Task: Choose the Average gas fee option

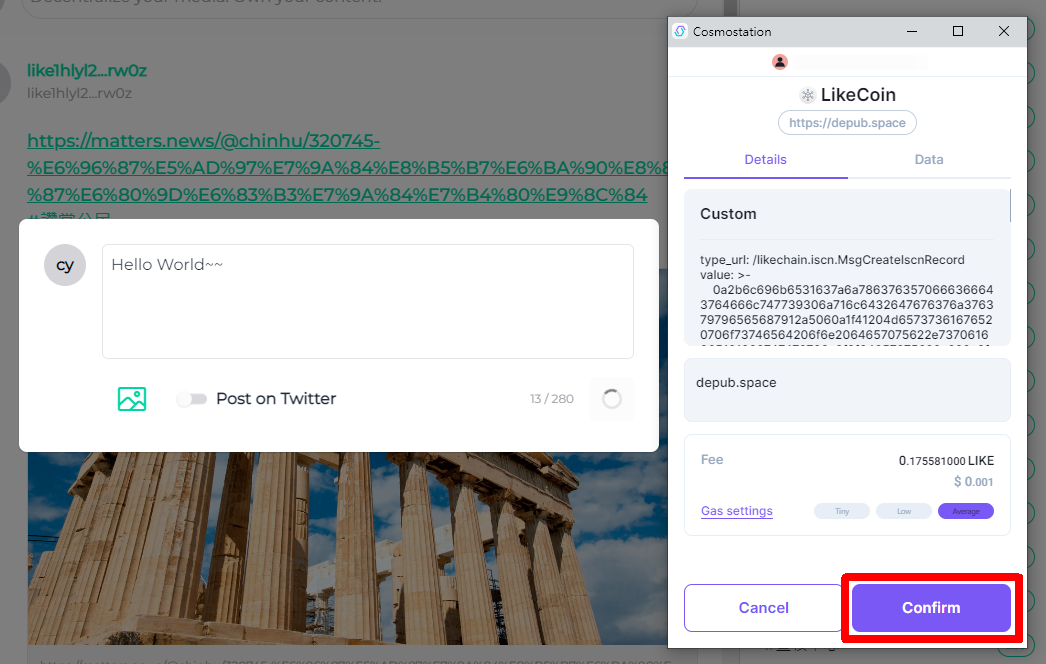Action: (965, 511)
